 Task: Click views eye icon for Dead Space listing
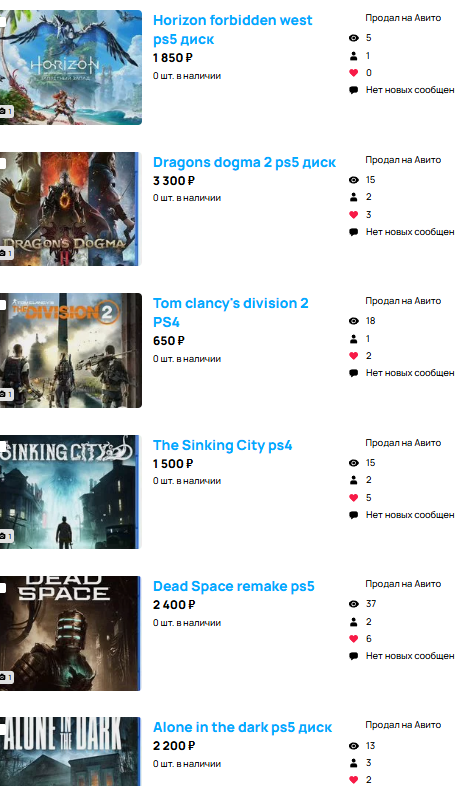coord(354,605)
